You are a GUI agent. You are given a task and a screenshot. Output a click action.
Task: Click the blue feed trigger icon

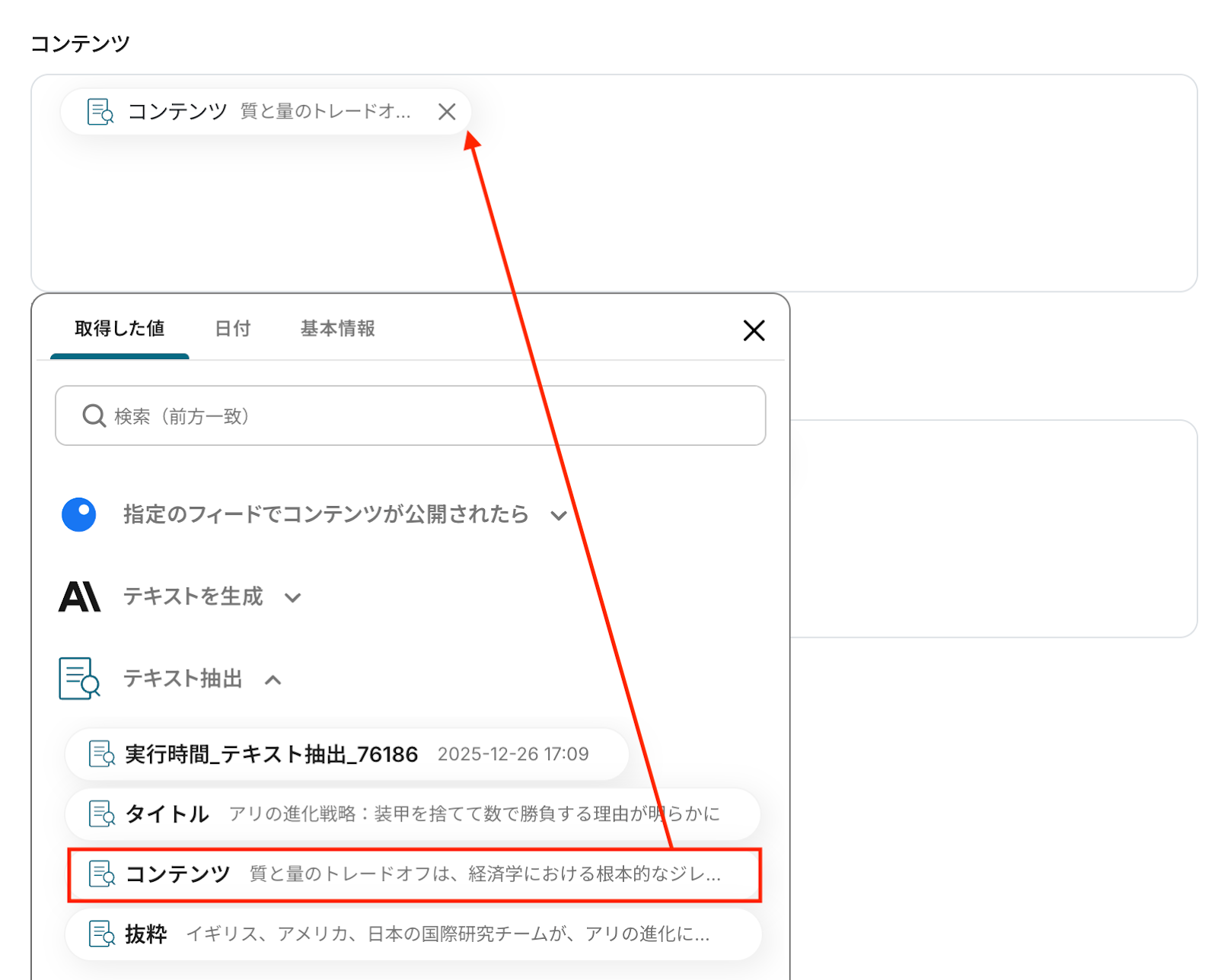pos(79,515)
